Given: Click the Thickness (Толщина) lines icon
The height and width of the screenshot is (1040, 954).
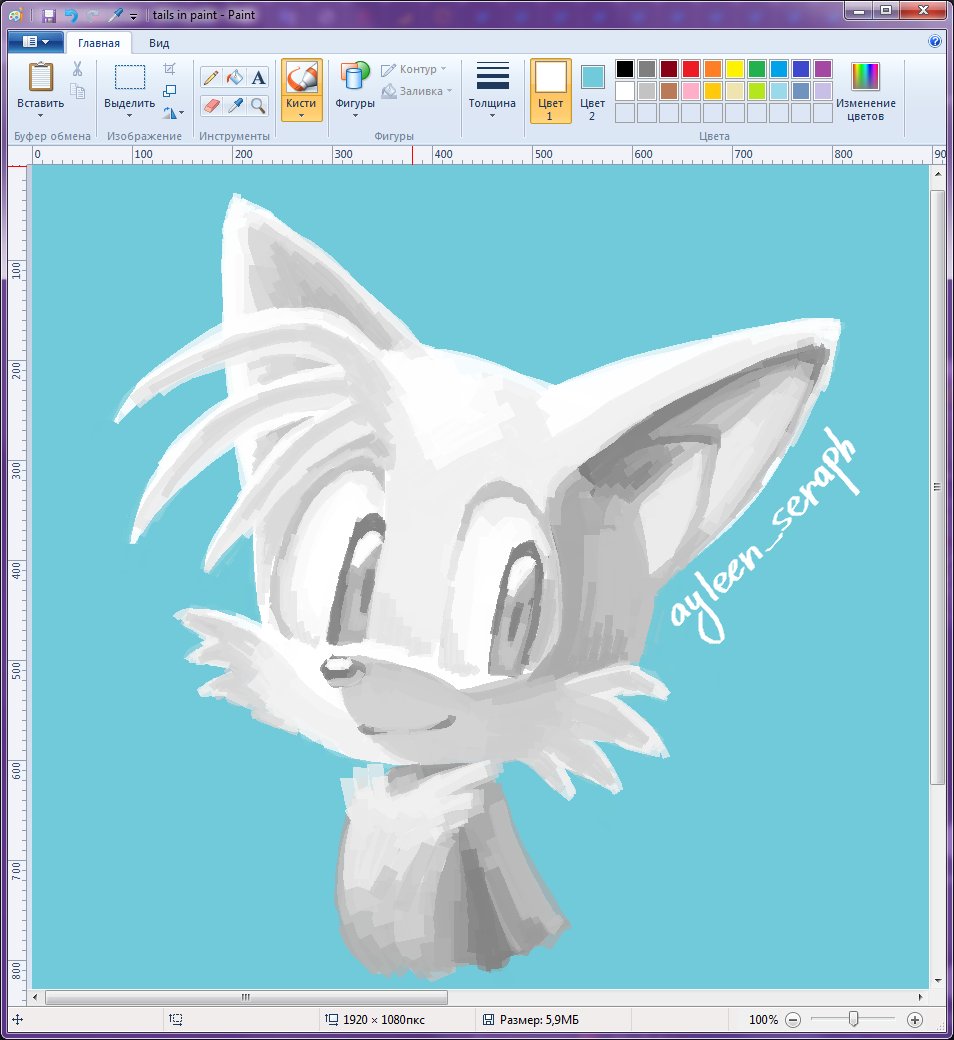Looking at the screenshot, I should tap(492, 76).
